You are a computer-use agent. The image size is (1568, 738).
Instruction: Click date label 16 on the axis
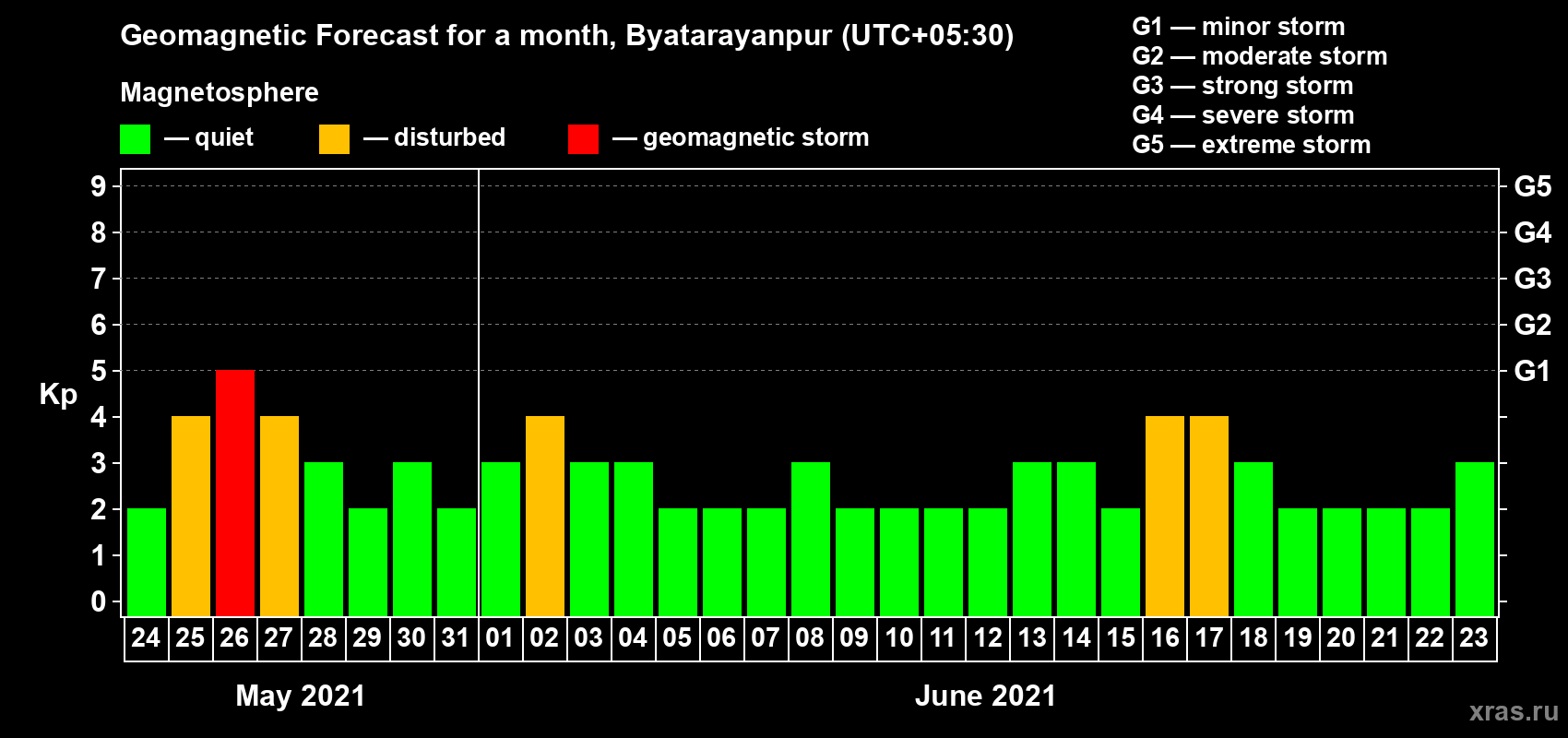coord(1164,637)
